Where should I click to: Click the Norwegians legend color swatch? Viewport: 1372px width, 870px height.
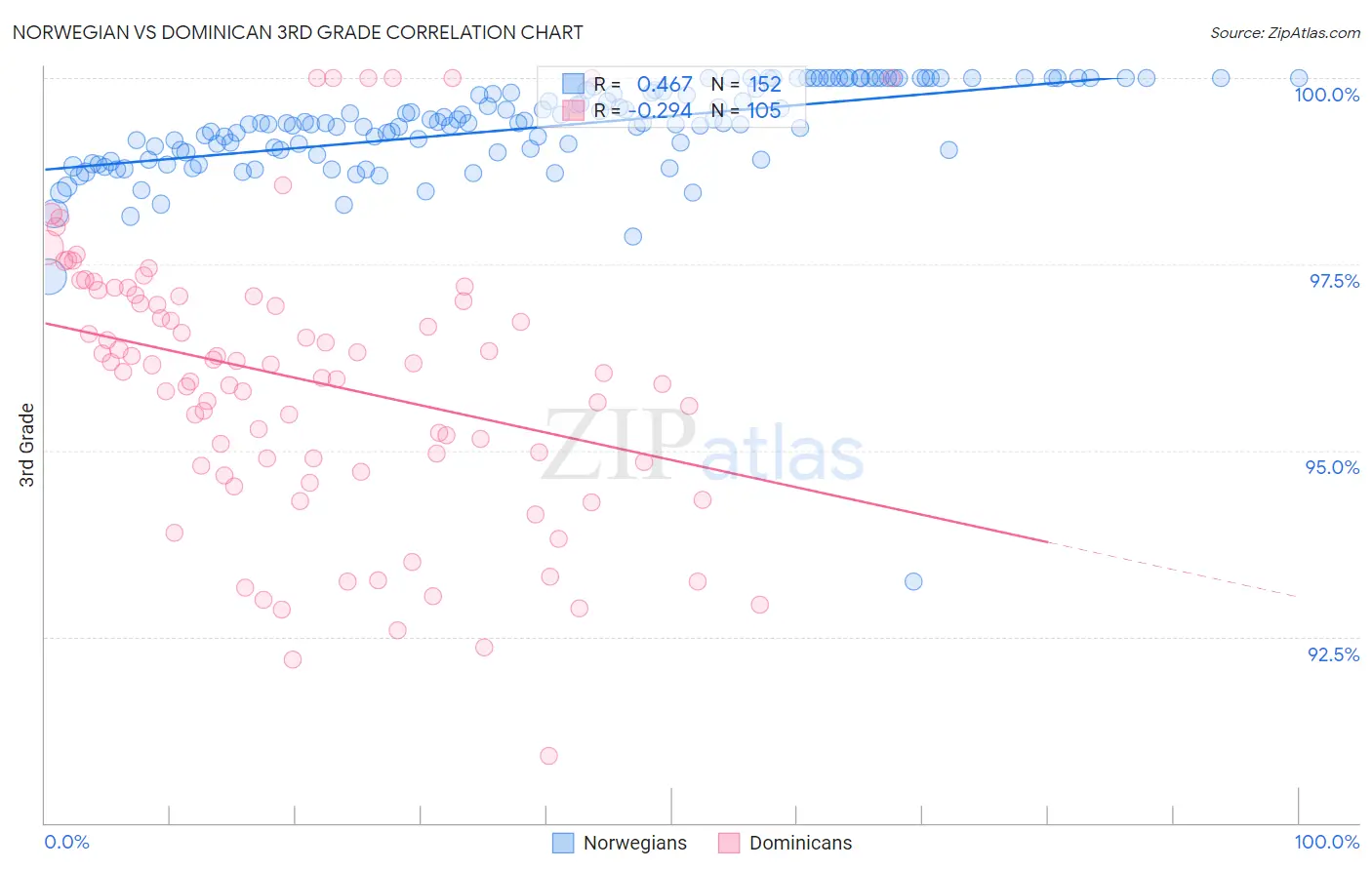coord(563,843)
